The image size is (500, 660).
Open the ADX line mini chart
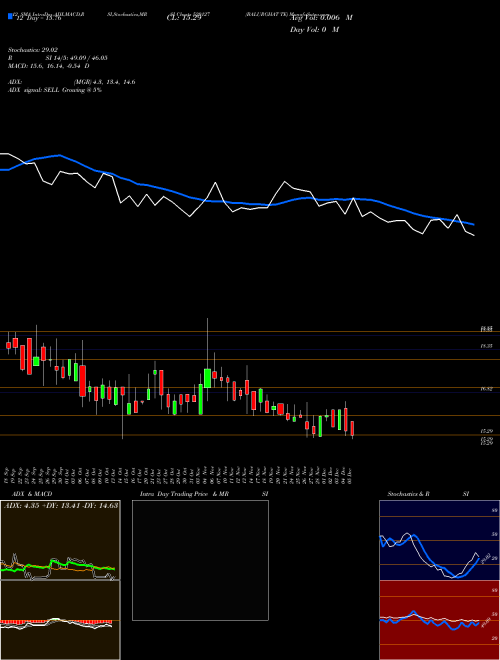(x=60, y=540)
